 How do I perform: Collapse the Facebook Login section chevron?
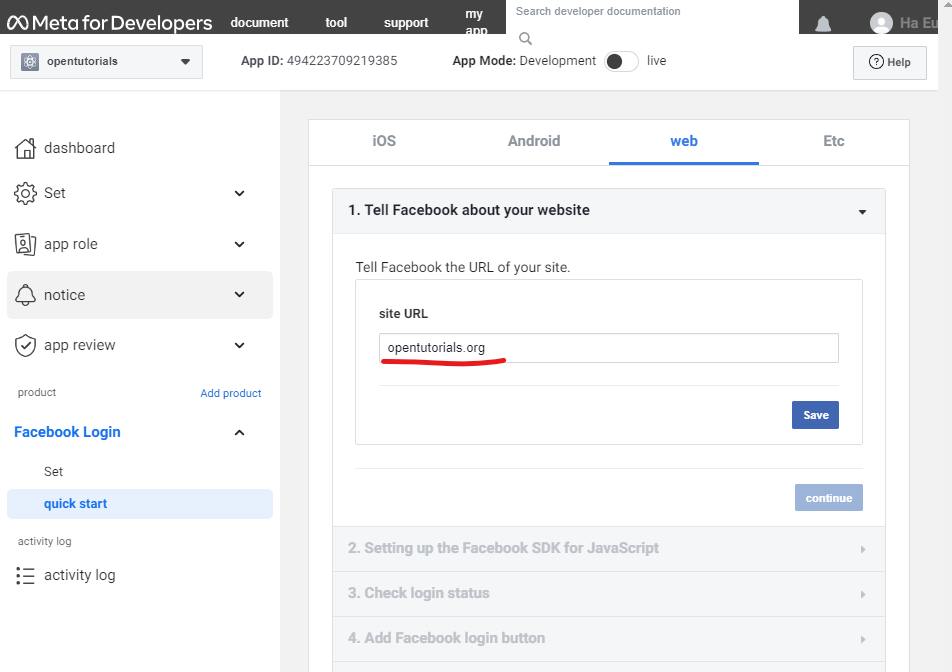click(240, 433)
